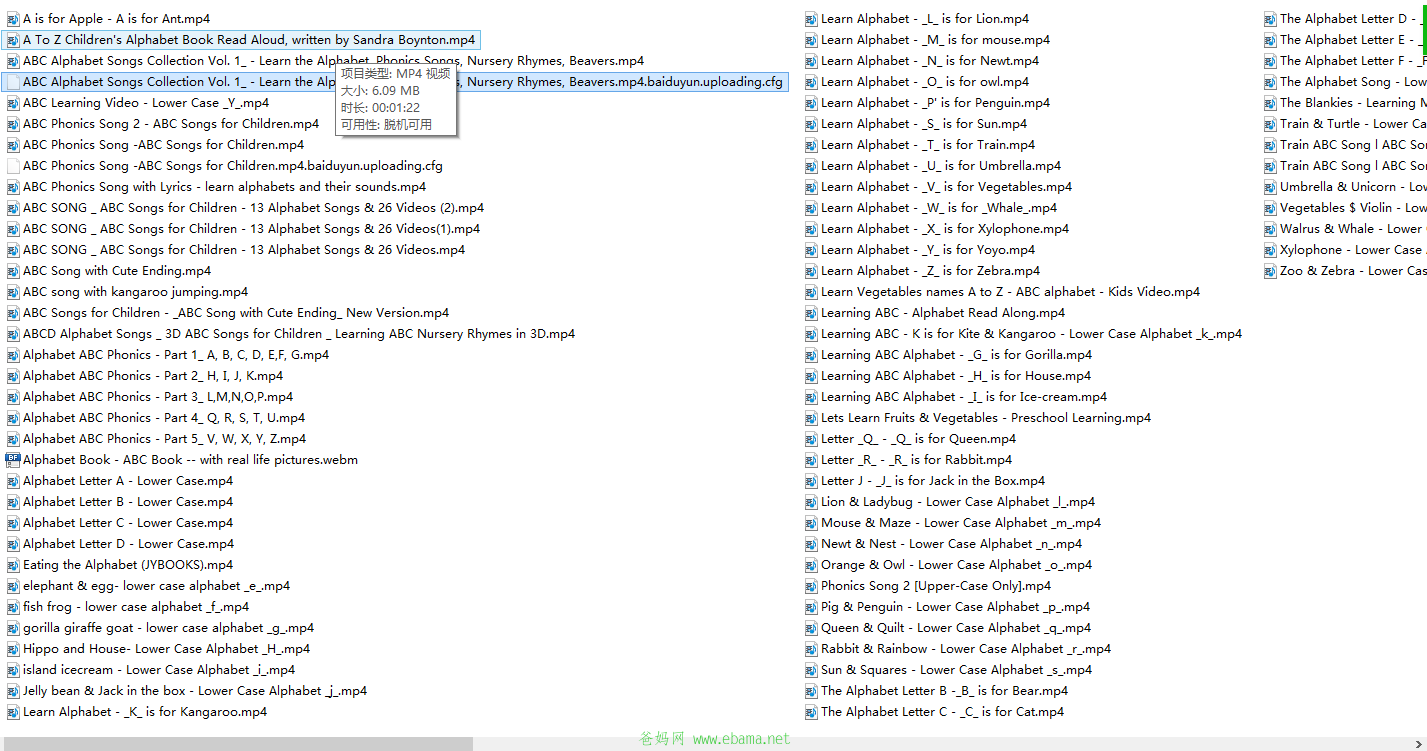Select 'ABCD Alphabet Songs _ 3D ABC Songs for Children' file
The image size is (1427, 751).
pyautogui.click(x=299, y=334)
